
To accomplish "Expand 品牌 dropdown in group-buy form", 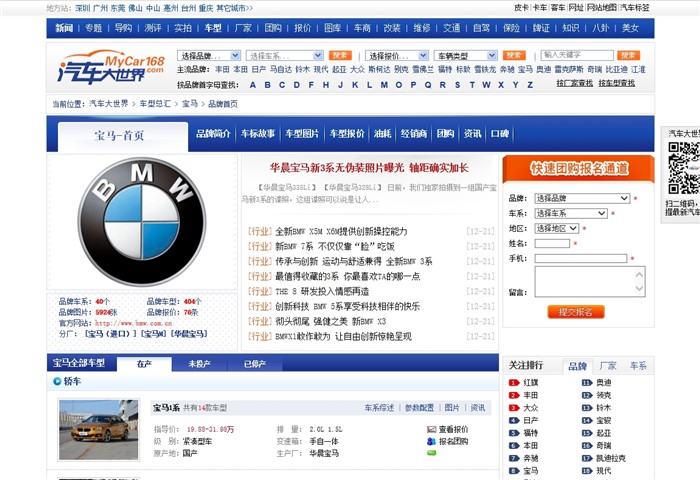I will (x=582, y=198).
